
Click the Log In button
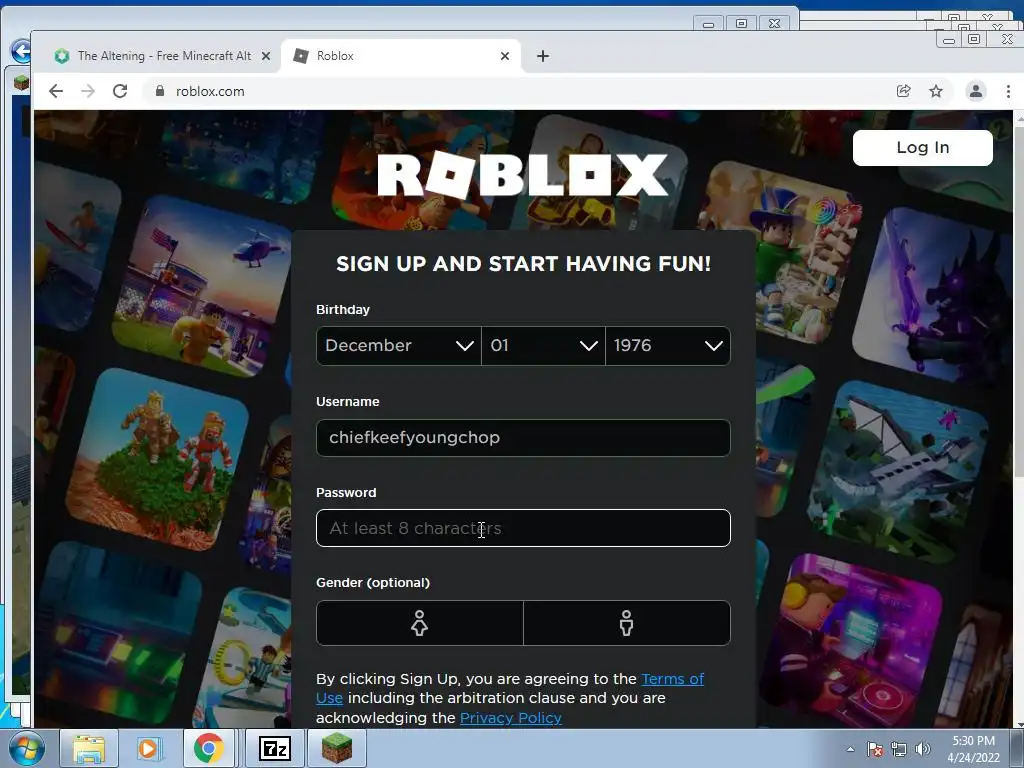[923, 148]
